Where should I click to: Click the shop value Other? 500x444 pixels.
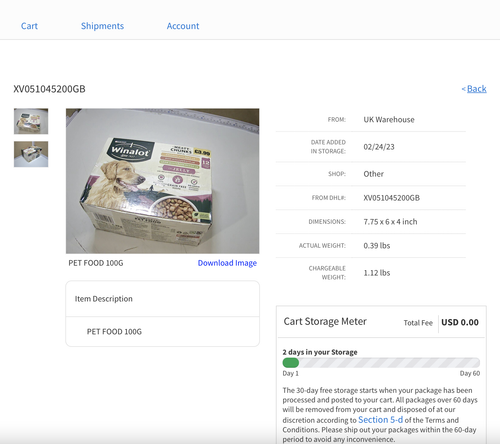coord(373,174)
